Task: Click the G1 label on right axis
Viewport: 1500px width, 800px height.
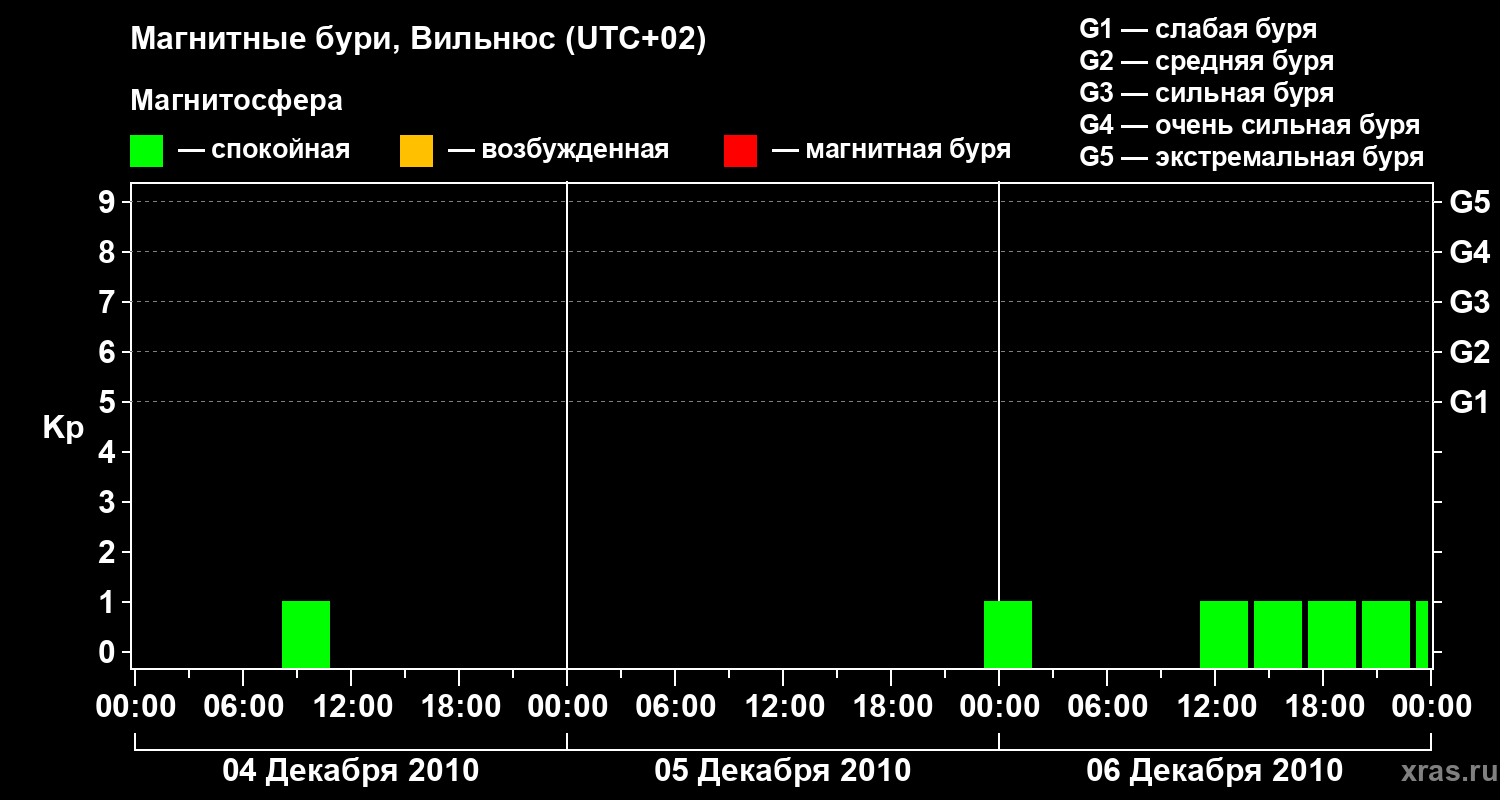Action: 1470,402
